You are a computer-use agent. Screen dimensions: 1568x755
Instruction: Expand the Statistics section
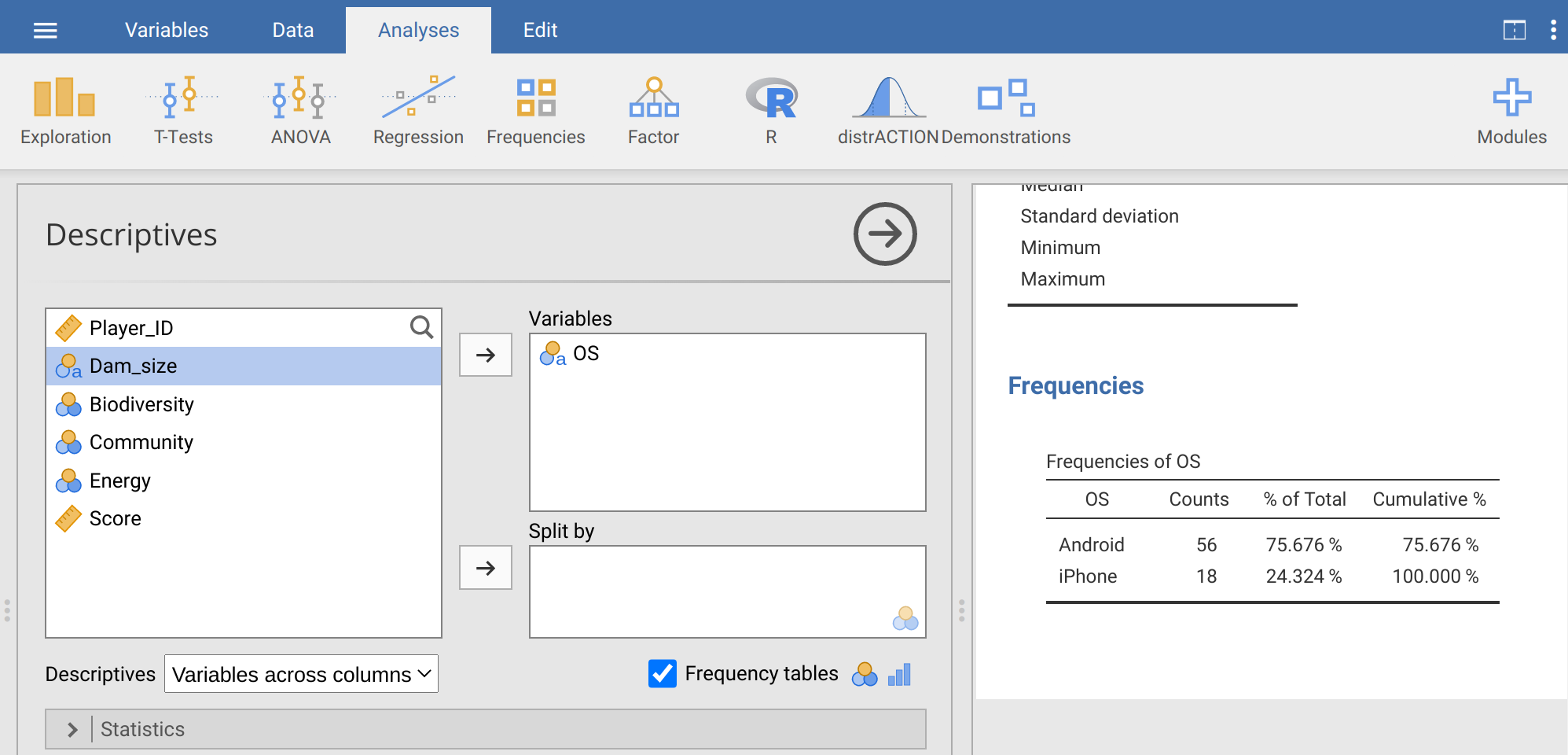(73, 730)
